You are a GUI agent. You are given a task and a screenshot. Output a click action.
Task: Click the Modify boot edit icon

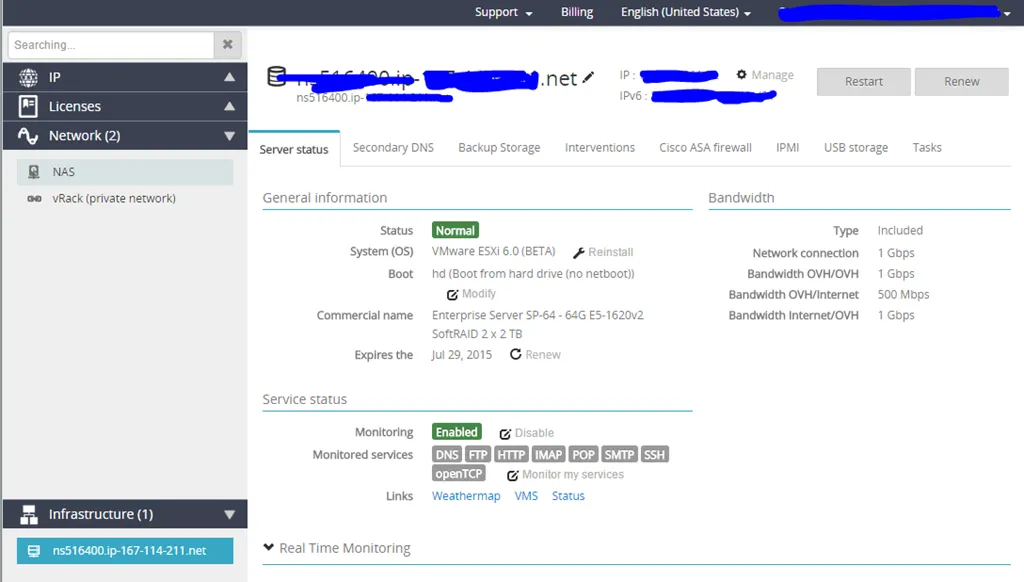453,294
